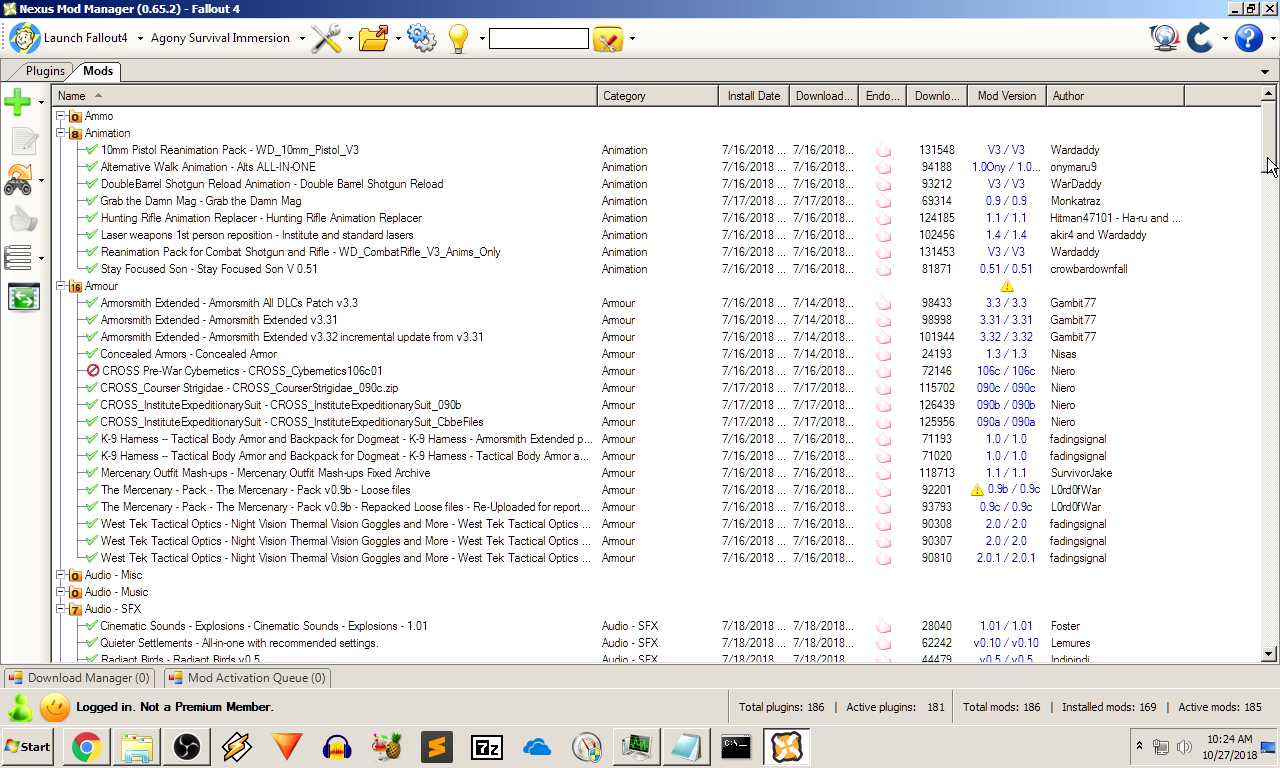Click the yellow smiley face status icon
Viewport: 1280px width, 768px height.
point(55,707)
